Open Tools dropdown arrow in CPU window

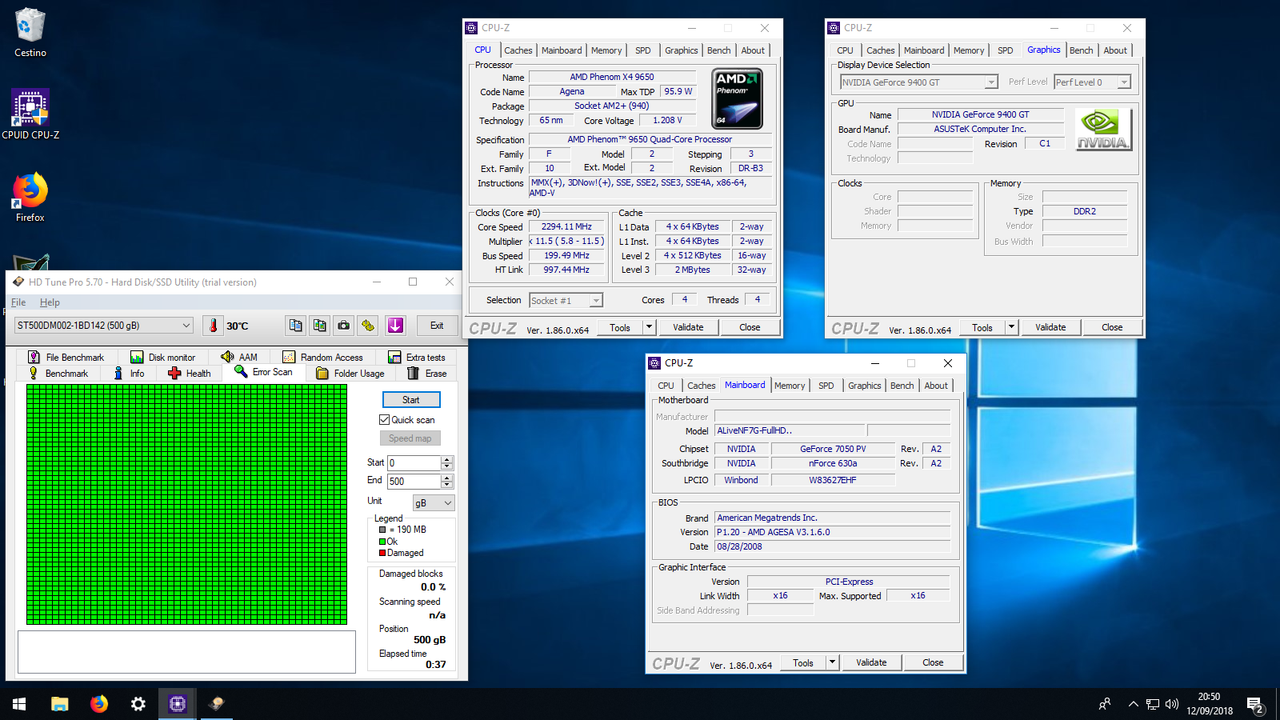click(649, 327)
